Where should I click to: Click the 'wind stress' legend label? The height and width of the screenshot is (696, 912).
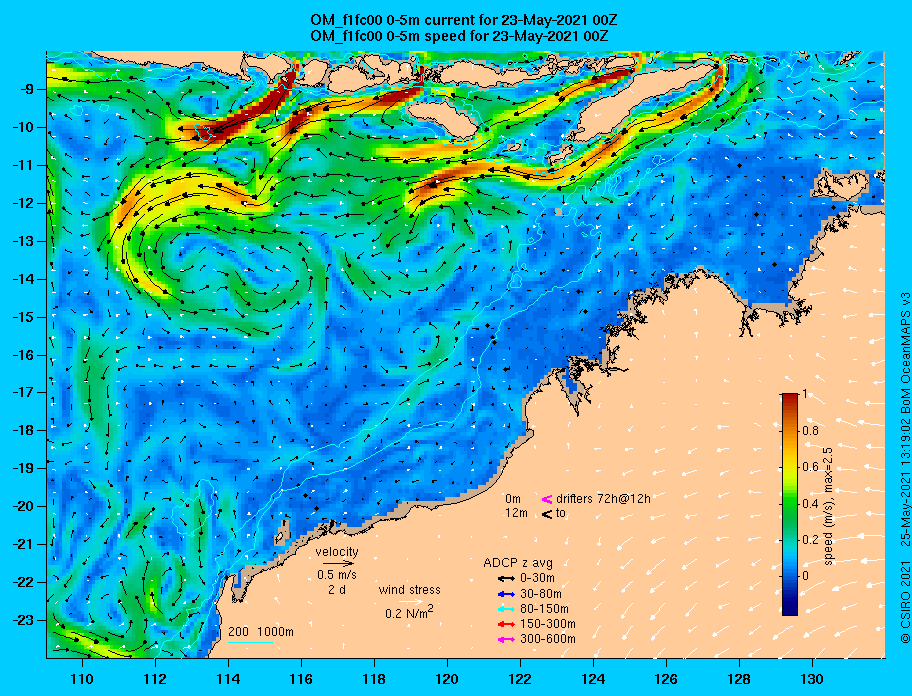click(x=409, y=590)
